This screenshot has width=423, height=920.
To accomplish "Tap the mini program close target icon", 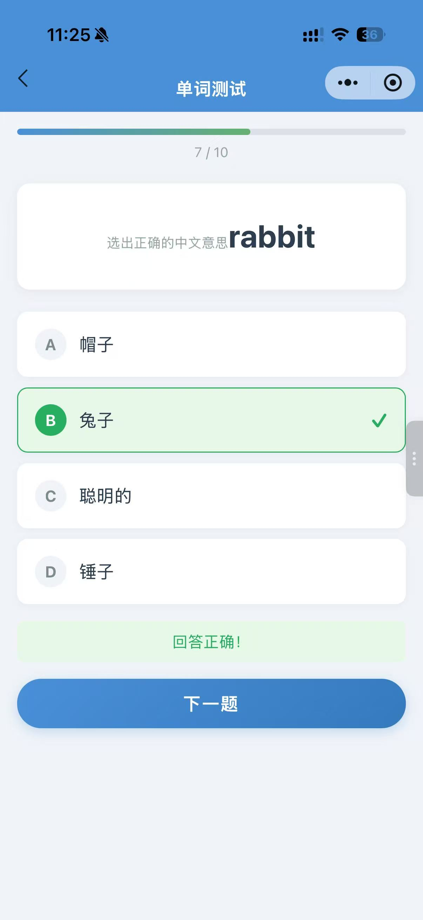I will click(x=392, y=83).
